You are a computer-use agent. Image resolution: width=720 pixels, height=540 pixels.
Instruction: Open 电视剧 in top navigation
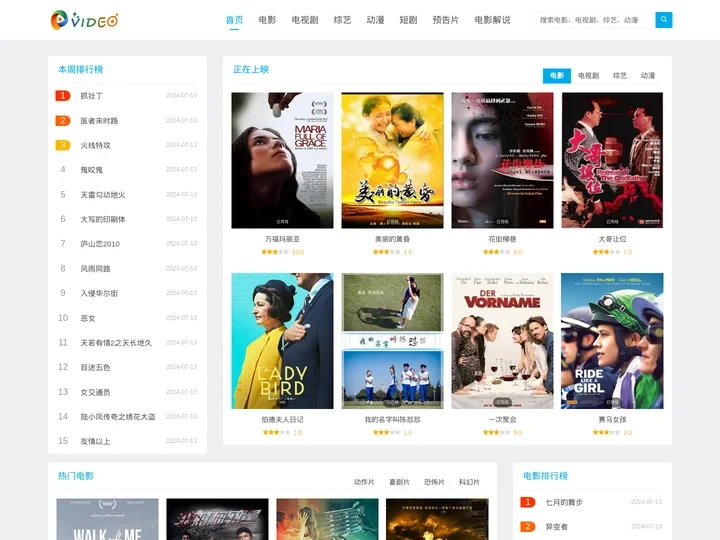click(x=305, y=20)
